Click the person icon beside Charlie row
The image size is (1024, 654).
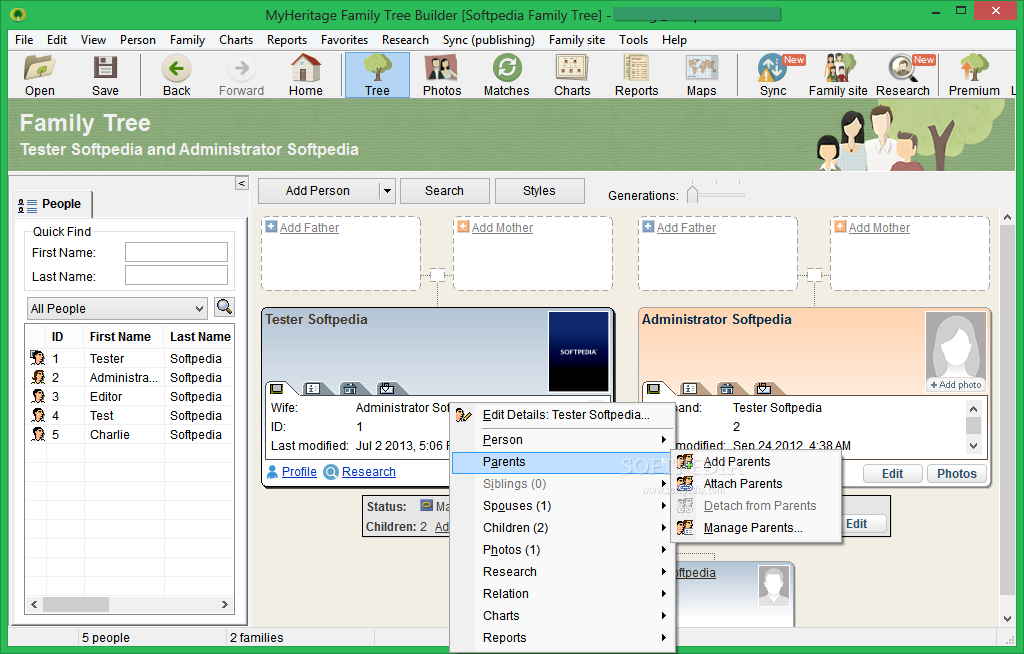(x=38, y=434)
